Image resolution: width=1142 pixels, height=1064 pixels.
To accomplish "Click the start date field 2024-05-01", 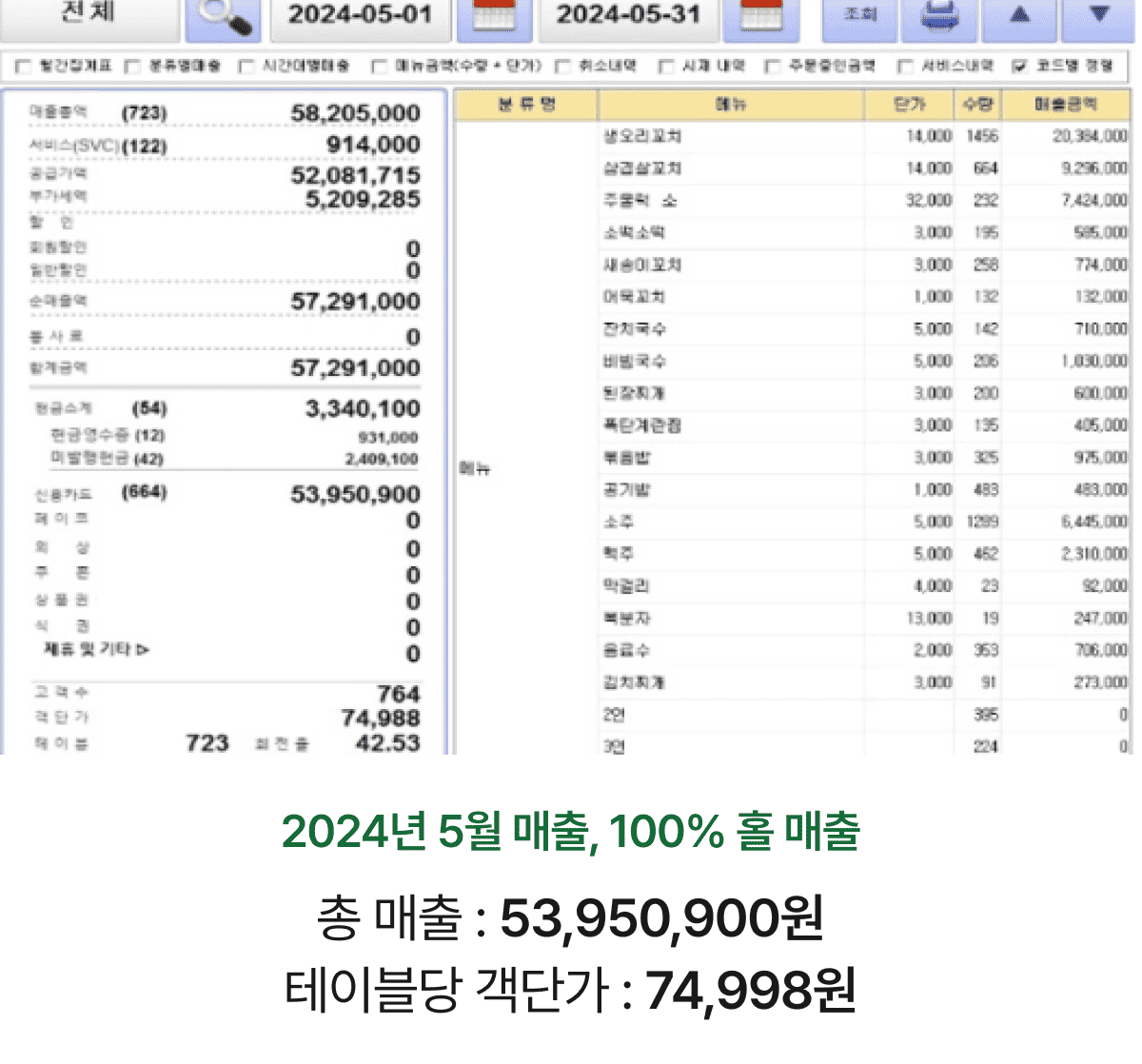I will [x=360, y=17].
